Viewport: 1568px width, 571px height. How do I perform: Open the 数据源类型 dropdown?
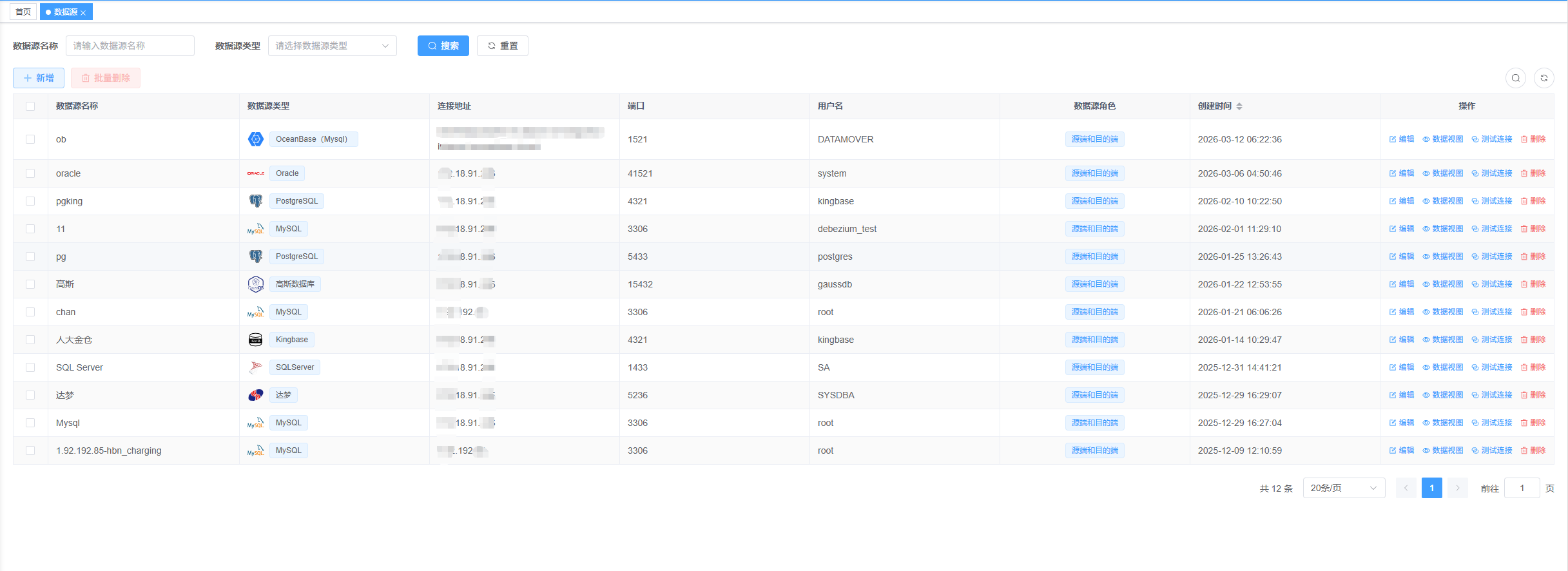[x=332, y=46]
